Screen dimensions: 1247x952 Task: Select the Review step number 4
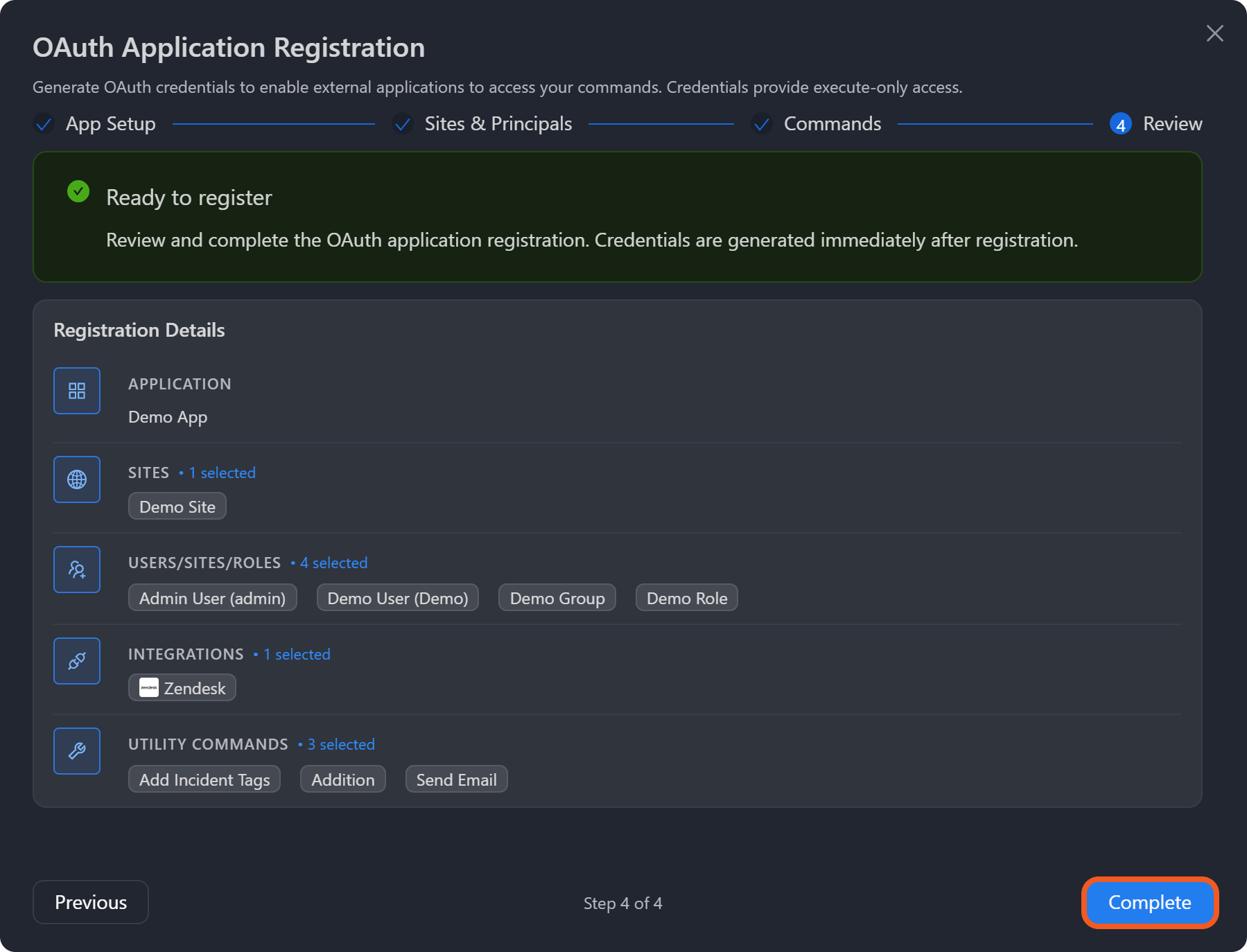point(1120,124)
